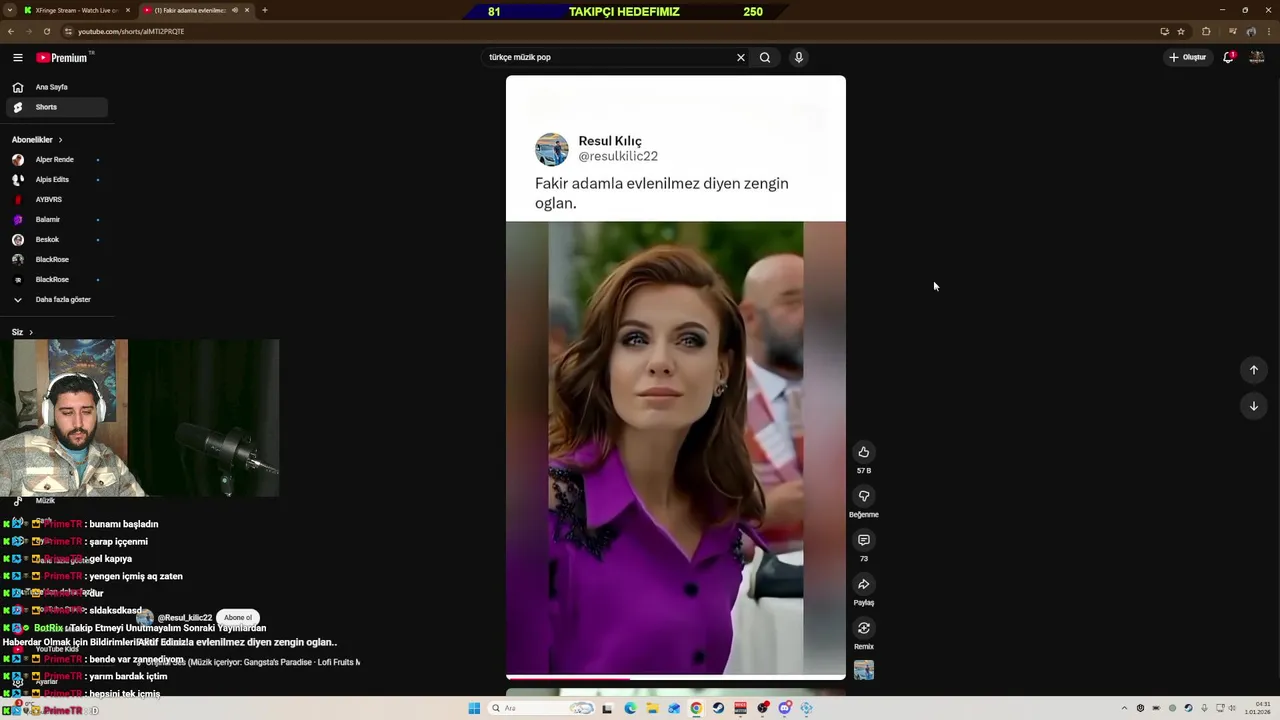The height and width of the screenshot is (720, 1280).
Task: Select Shorts in the sidebar
Action: coord(56,107)
